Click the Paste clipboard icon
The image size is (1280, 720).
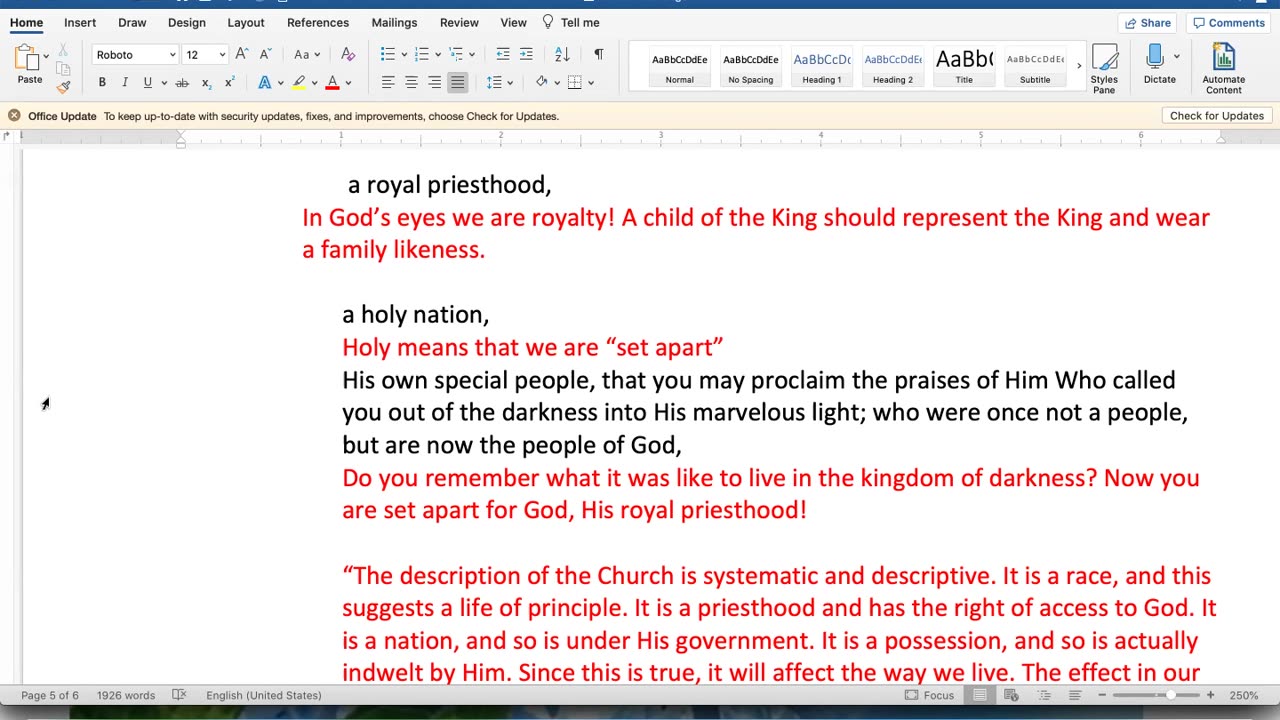pos(26,57)
